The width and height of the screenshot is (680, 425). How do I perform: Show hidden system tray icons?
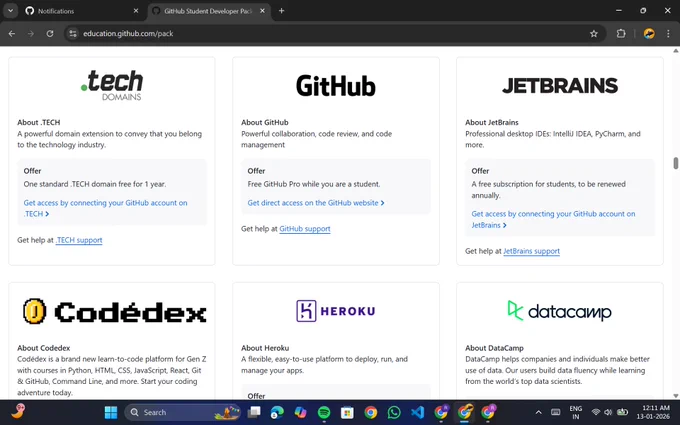tap(538, 412)
